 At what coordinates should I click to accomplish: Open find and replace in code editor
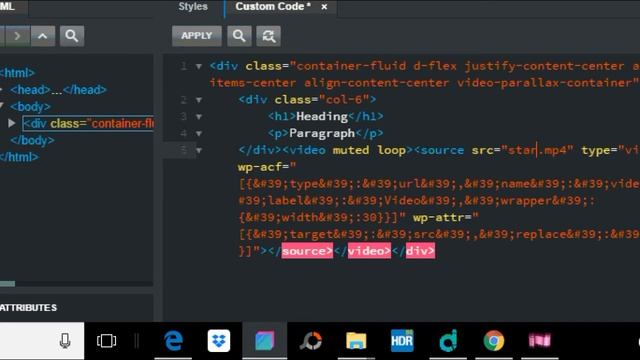coord(268,36)
